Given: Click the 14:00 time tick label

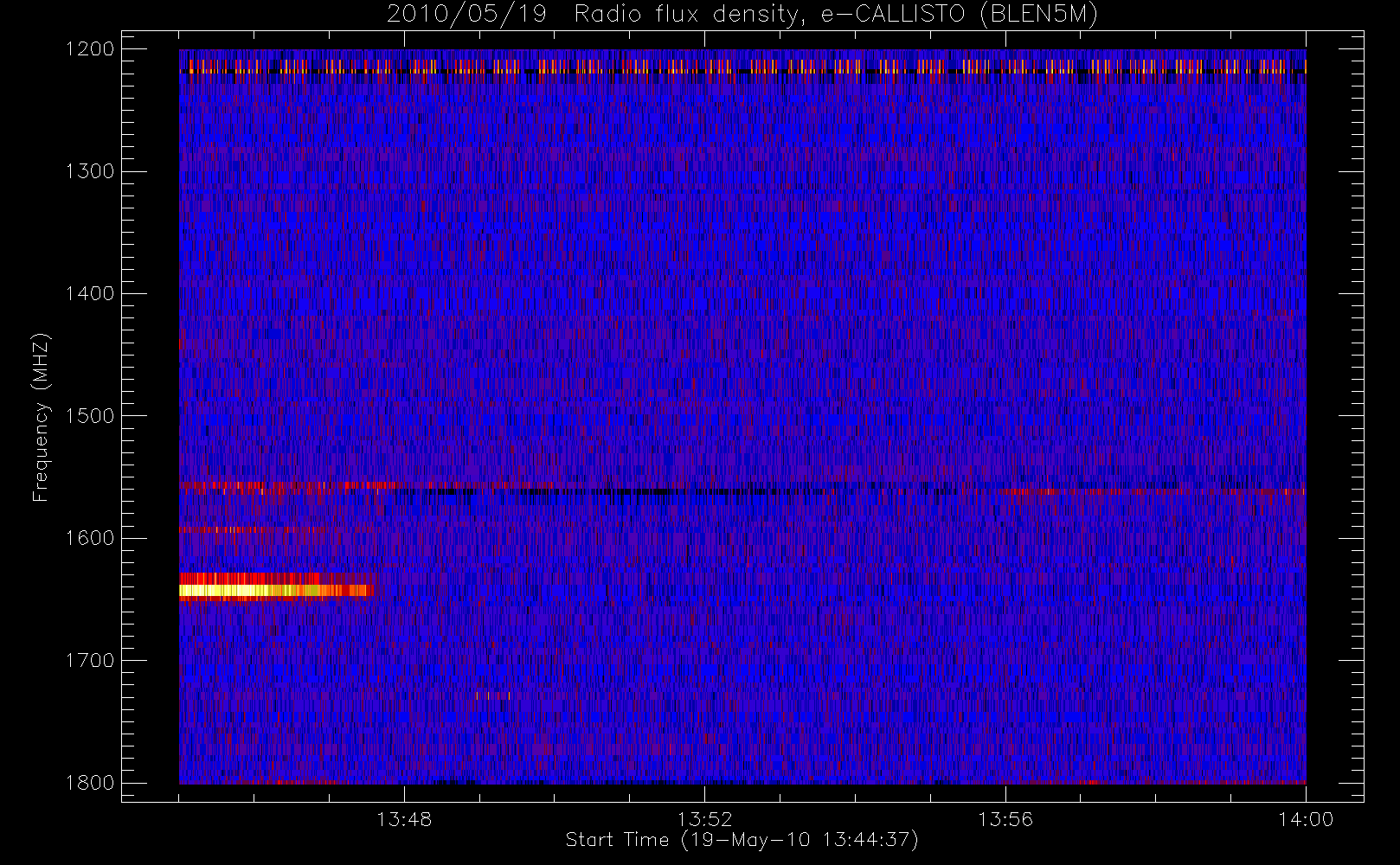Looking at the screenshot, I should [x=1306, y=819].
